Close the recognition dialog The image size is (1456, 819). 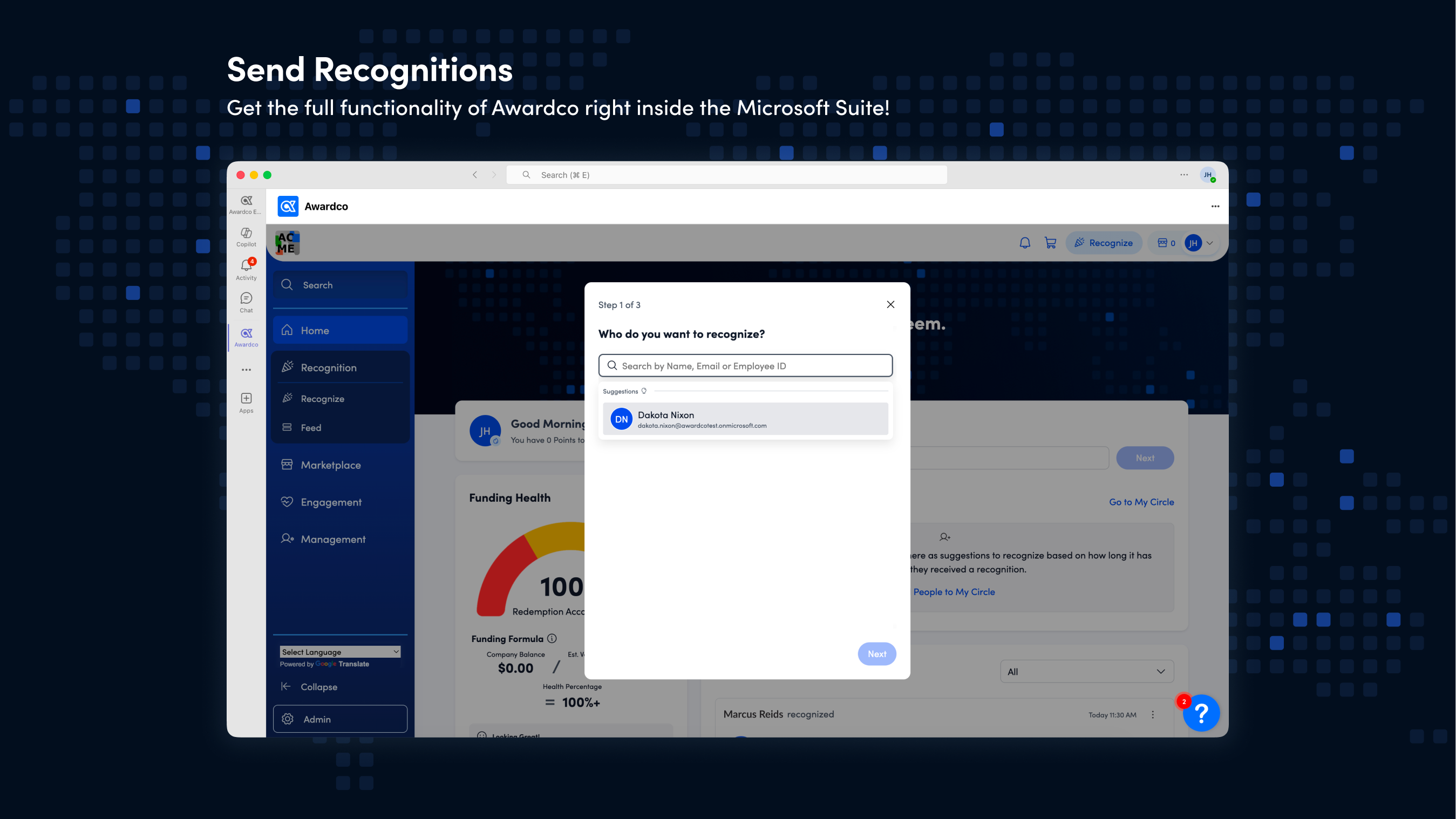coord(891,305)
